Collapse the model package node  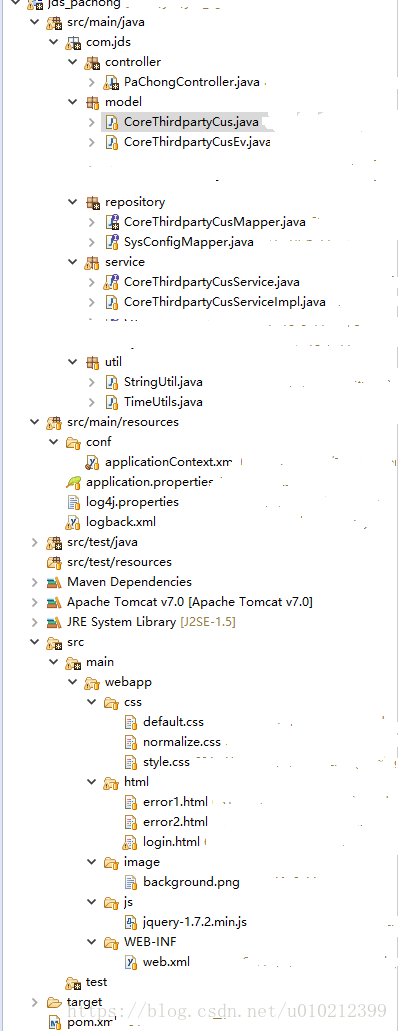[x=72, y=103]
